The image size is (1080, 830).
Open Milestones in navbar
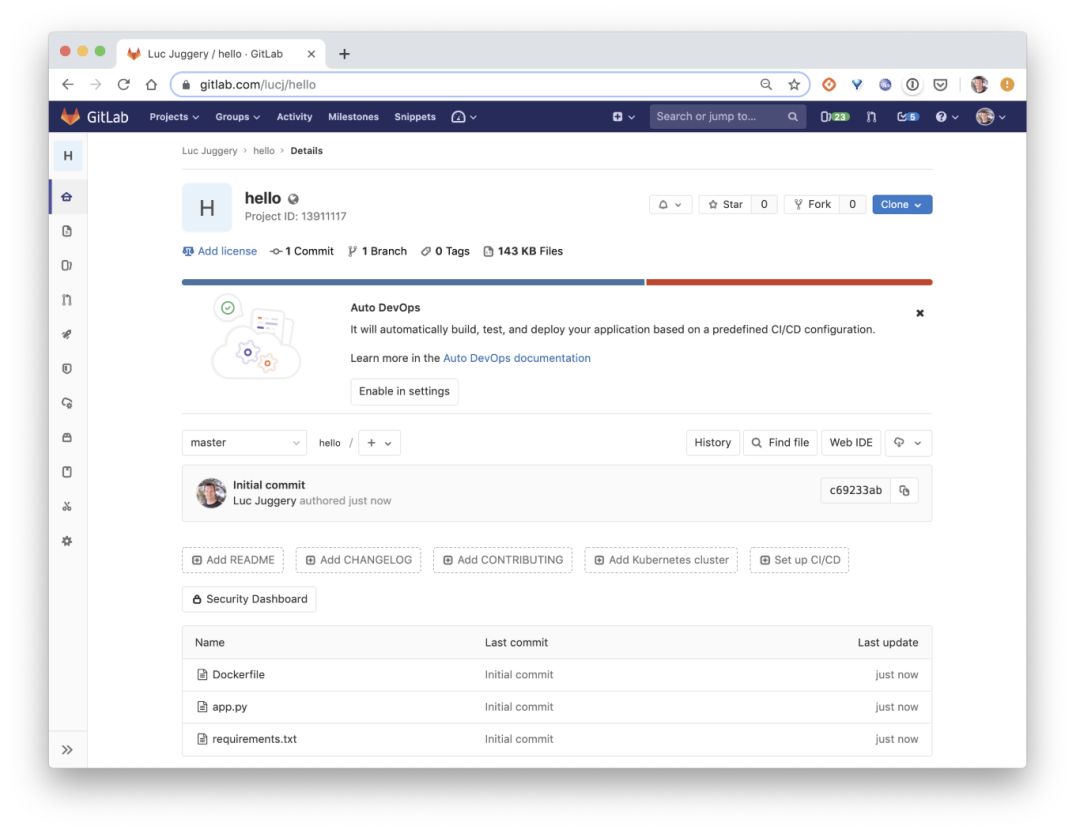coord(353,116)
